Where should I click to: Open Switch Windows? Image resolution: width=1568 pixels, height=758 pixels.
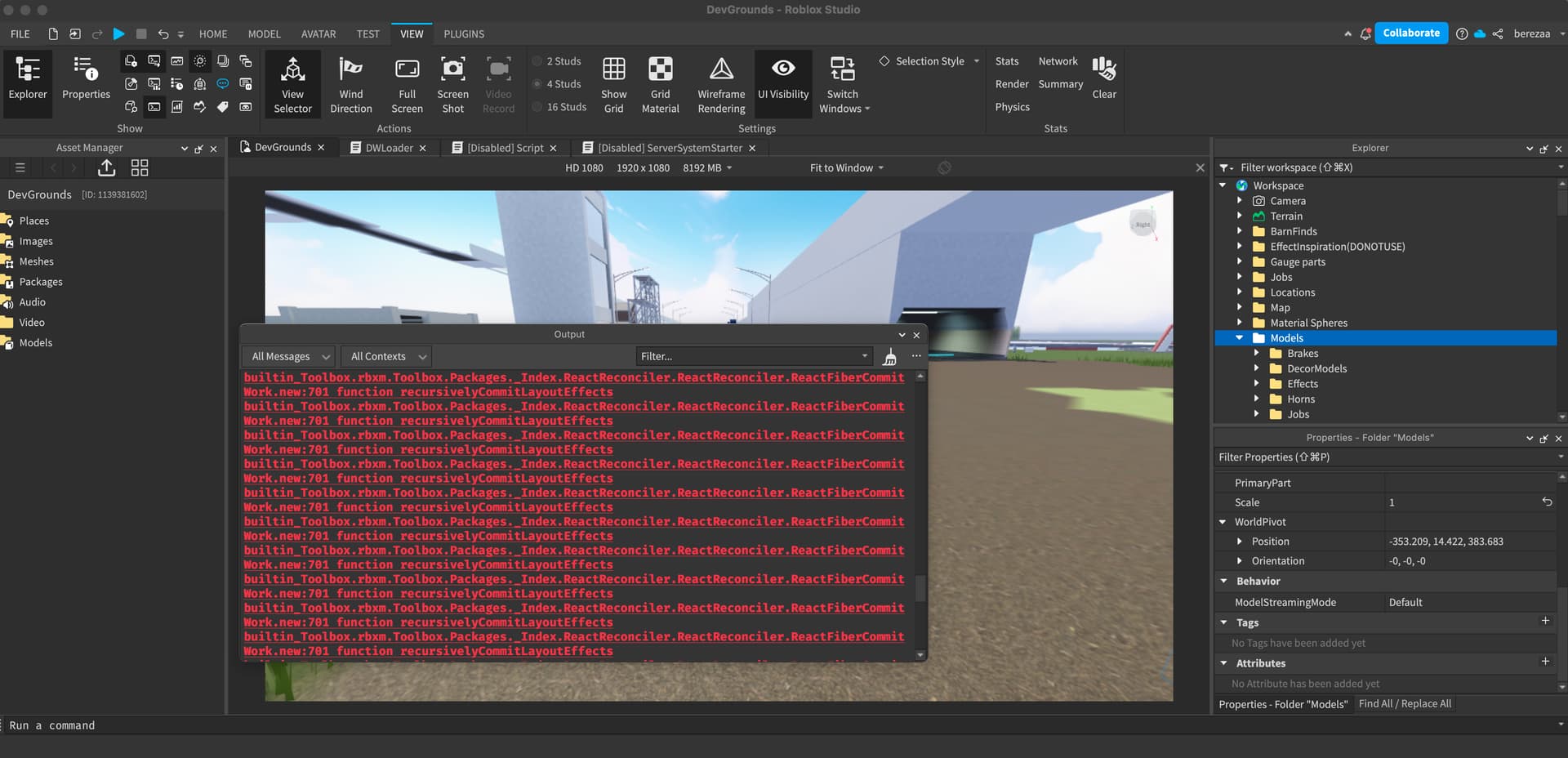843,82
